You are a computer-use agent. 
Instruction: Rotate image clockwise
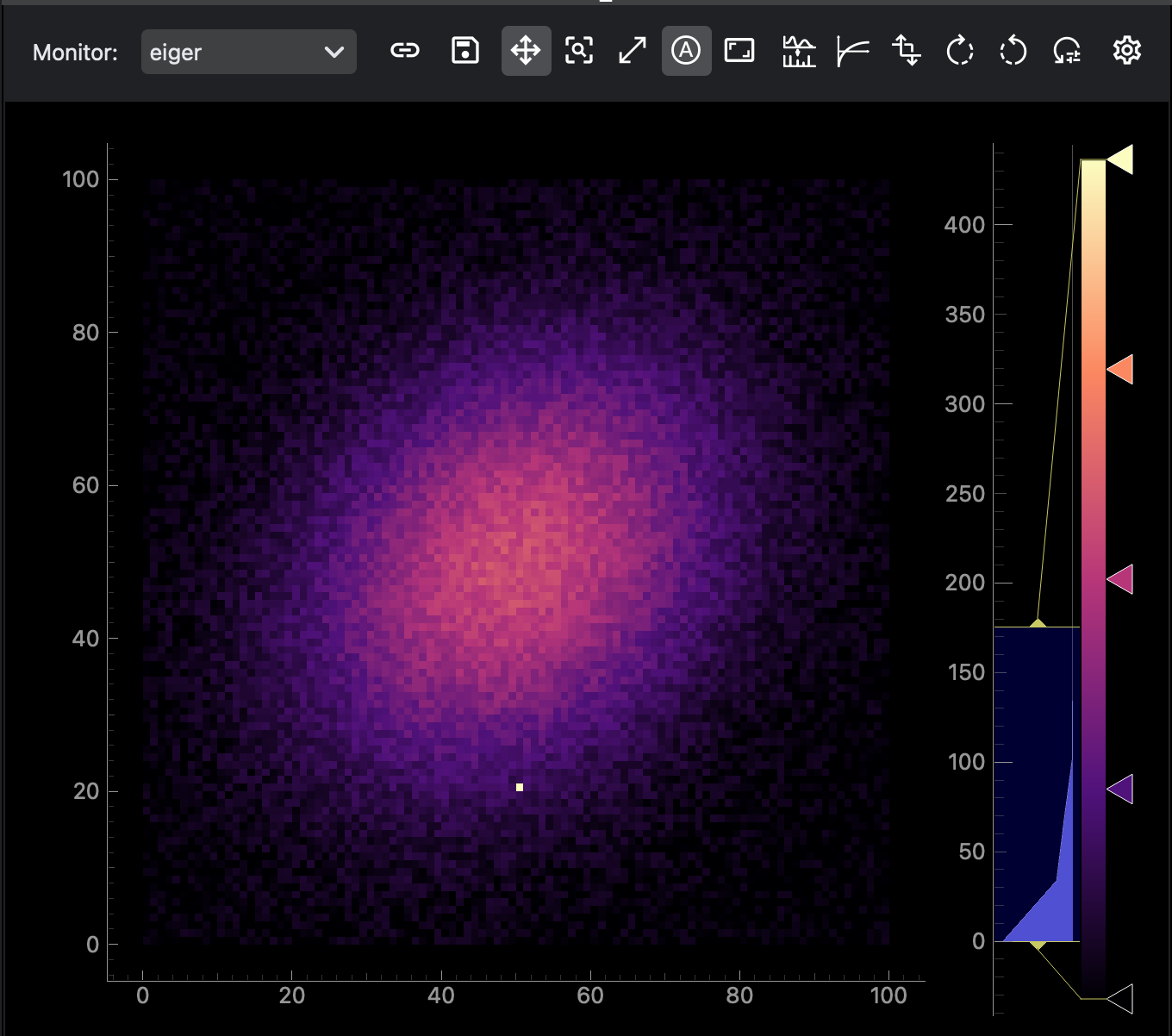960,51
